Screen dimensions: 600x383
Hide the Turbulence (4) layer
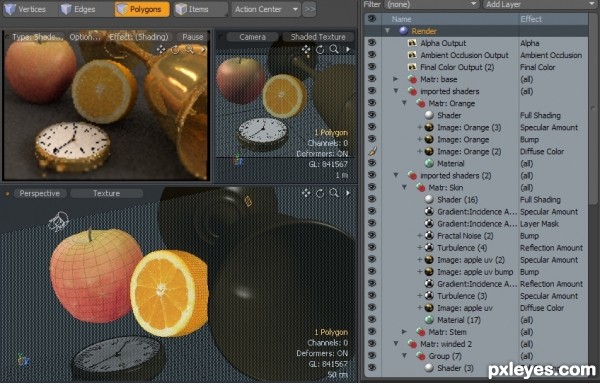pyautogui.click(x=372, y=247)
